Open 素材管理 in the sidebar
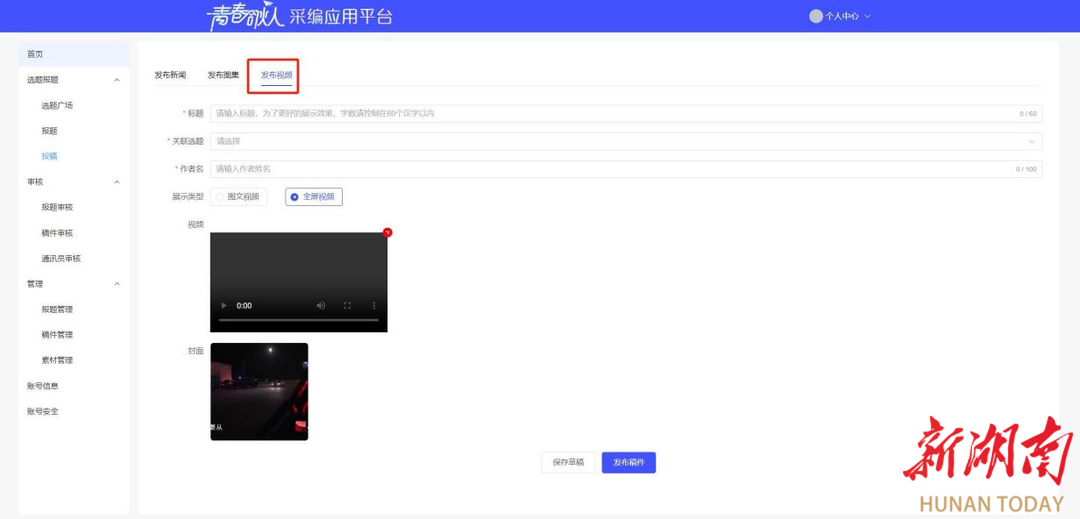This screenshot has height=519, width=1080. pos(57,360)
